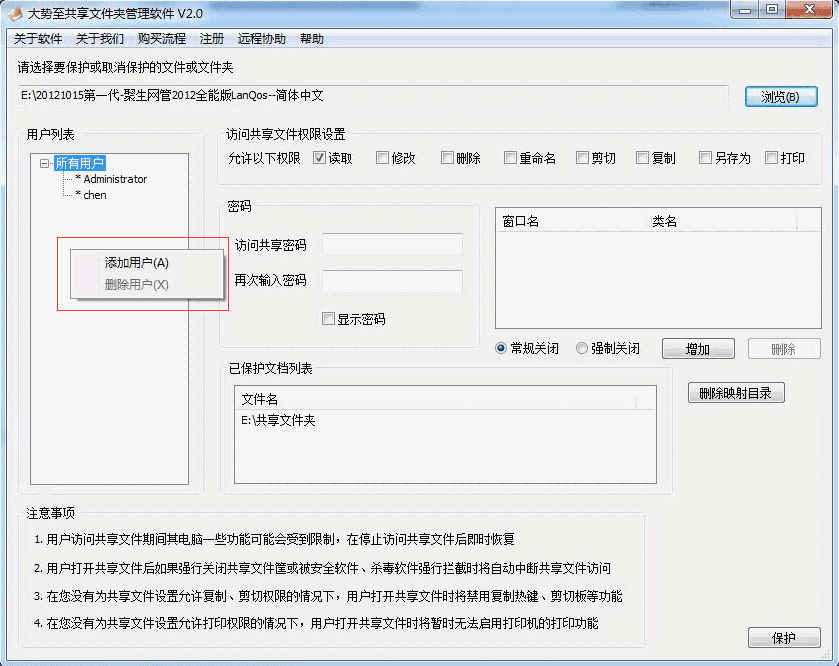Select the 强制关闭 forced close option
Screen dimensions: 839x666
coord(582,348)
